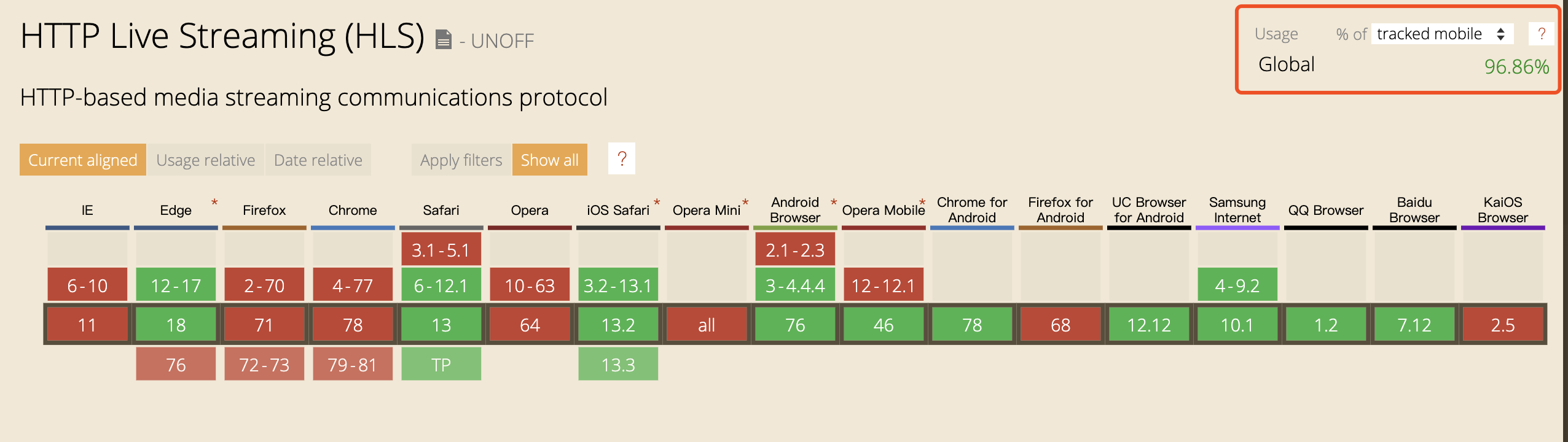
Task: Open the HLS specification document icon
Action: click(x=443, y=40)
